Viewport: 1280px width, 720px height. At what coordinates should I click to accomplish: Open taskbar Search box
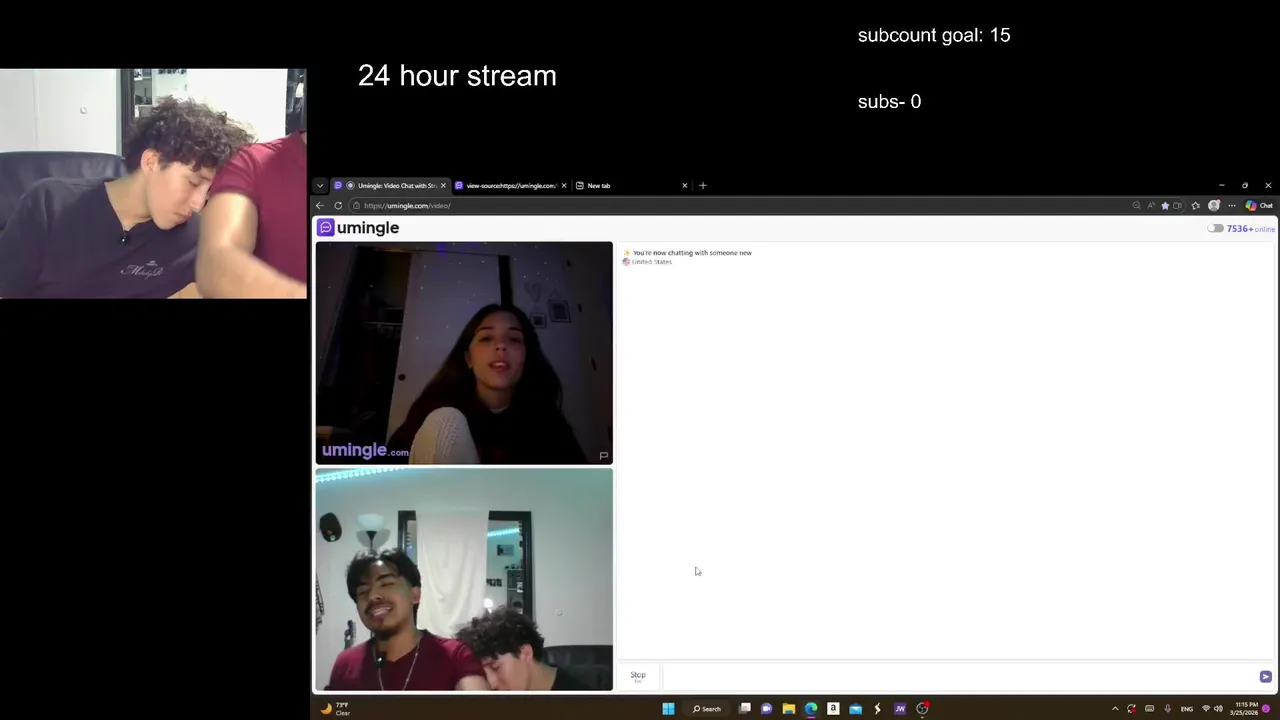pos(707,709)
